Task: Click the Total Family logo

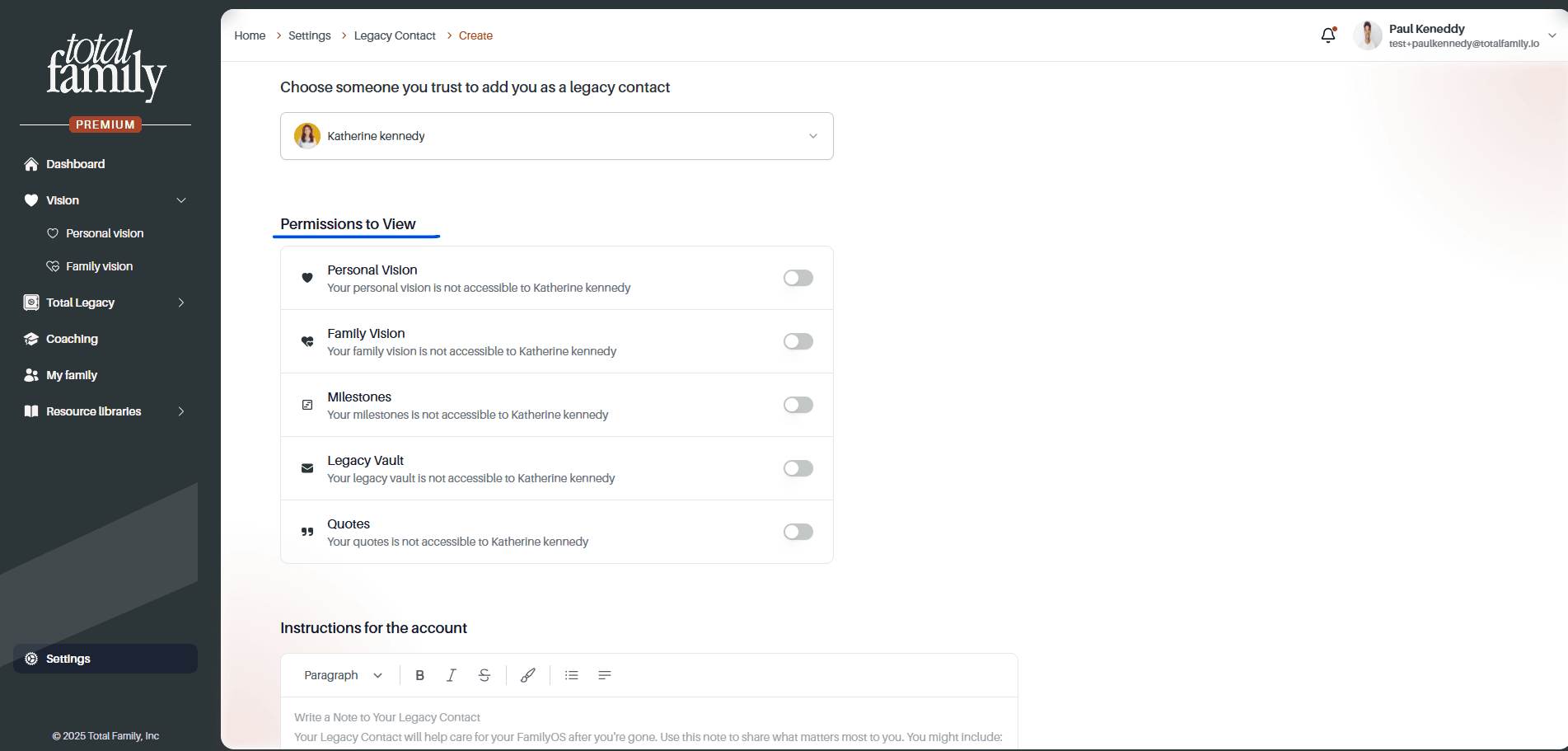Action: click(105, 66)
